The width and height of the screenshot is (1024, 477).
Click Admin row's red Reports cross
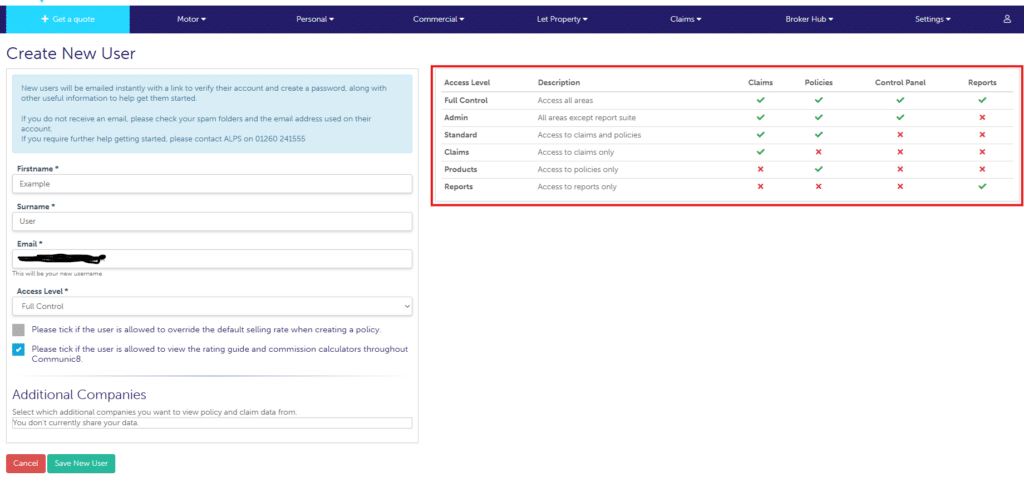[x=982, y=117]
